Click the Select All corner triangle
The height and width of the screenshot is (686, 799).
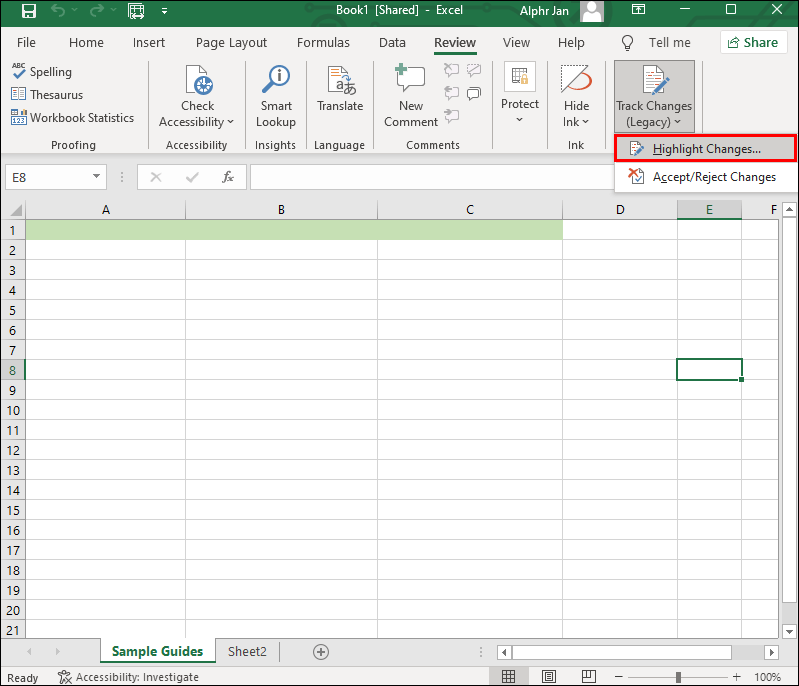[15, 209]
